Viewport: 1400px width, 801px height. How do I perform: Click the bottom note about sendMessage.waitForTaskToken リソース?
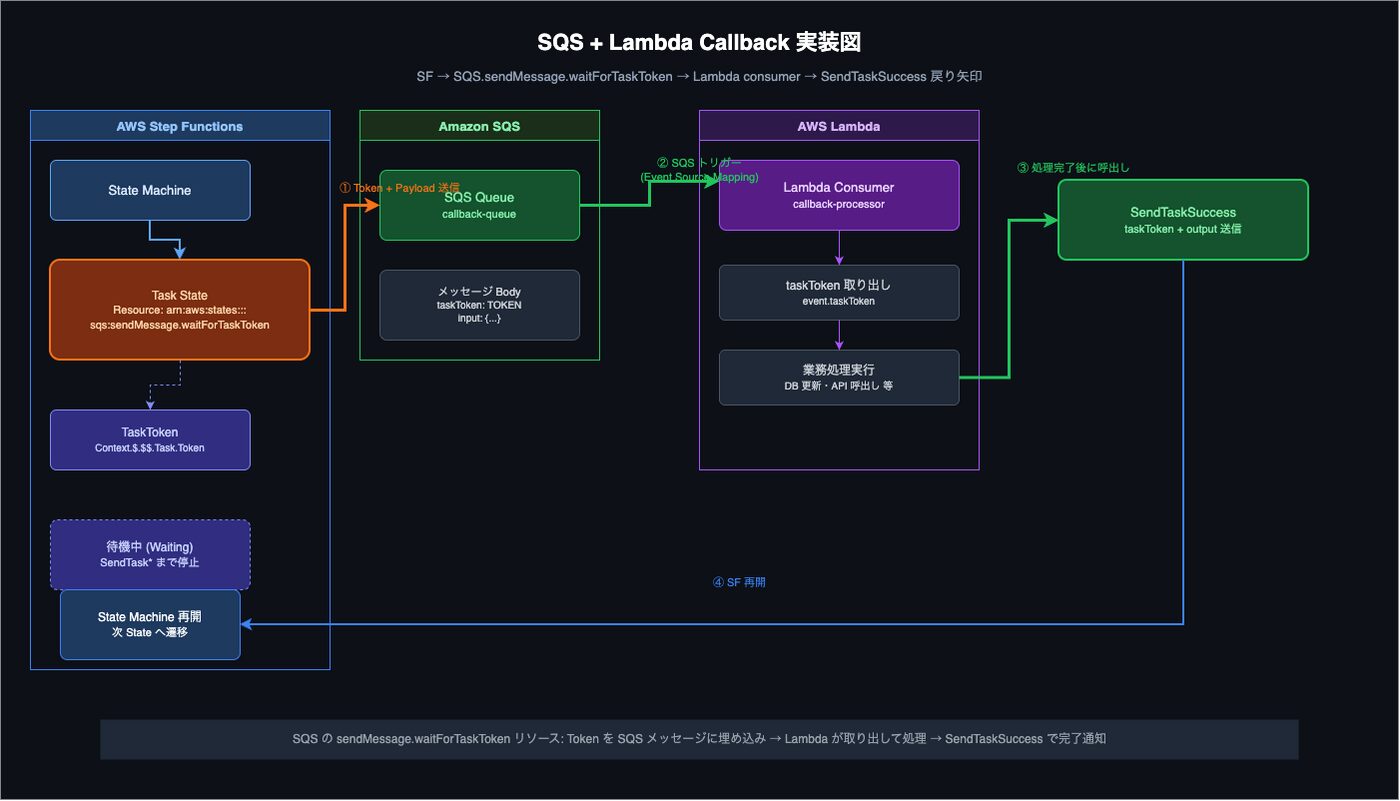tap(699, 739)
